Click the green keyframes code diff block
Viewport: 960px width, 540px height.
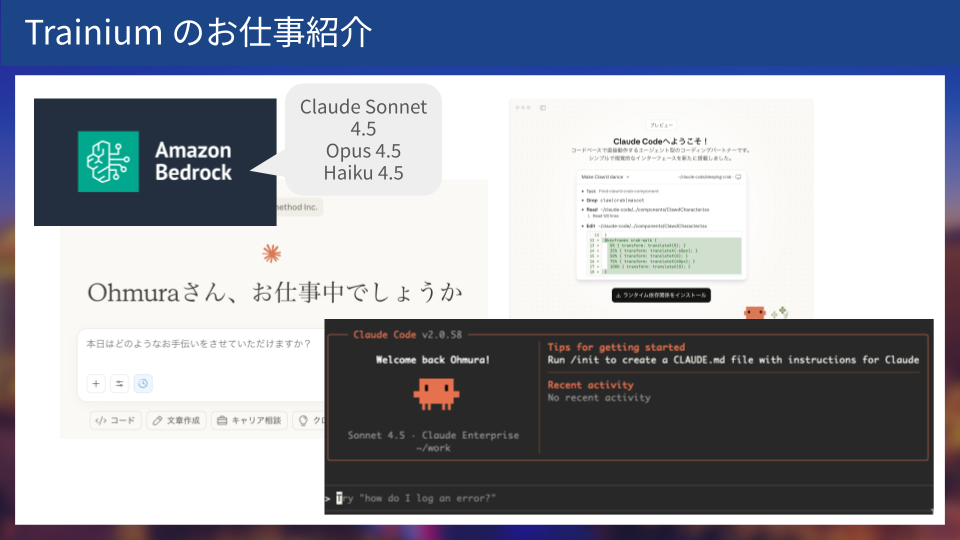pos(672,256)
